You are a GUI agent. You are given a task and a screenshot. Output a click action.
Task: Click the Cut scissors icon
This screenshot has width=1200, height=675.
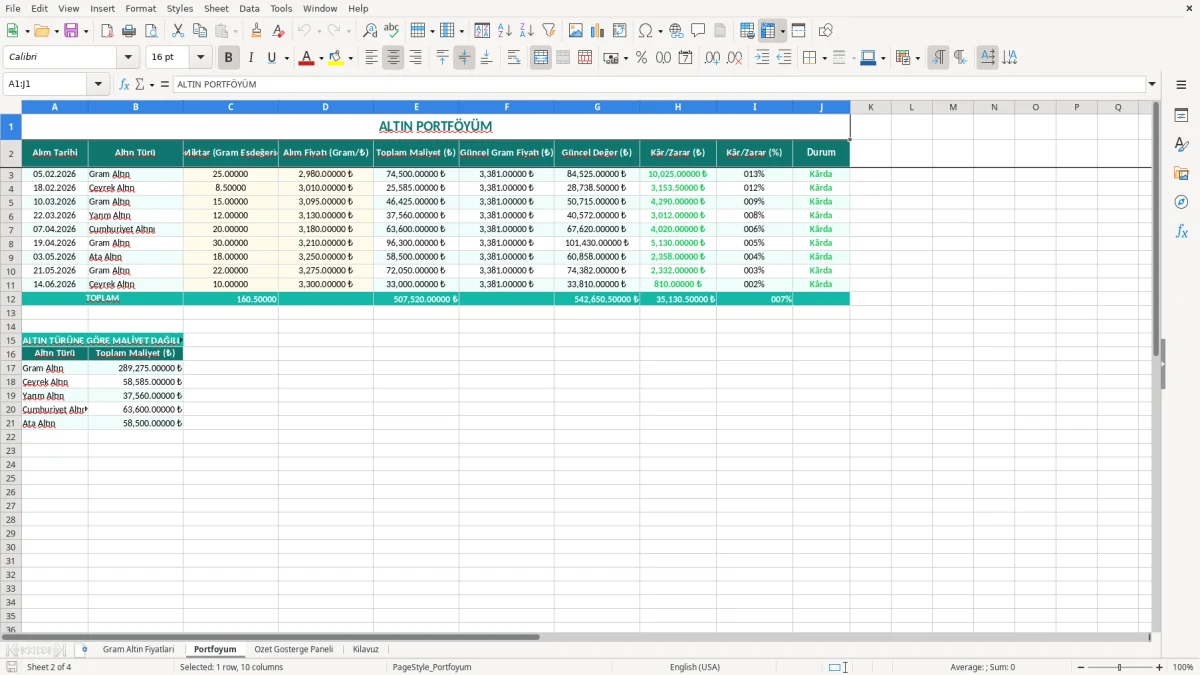178,31
